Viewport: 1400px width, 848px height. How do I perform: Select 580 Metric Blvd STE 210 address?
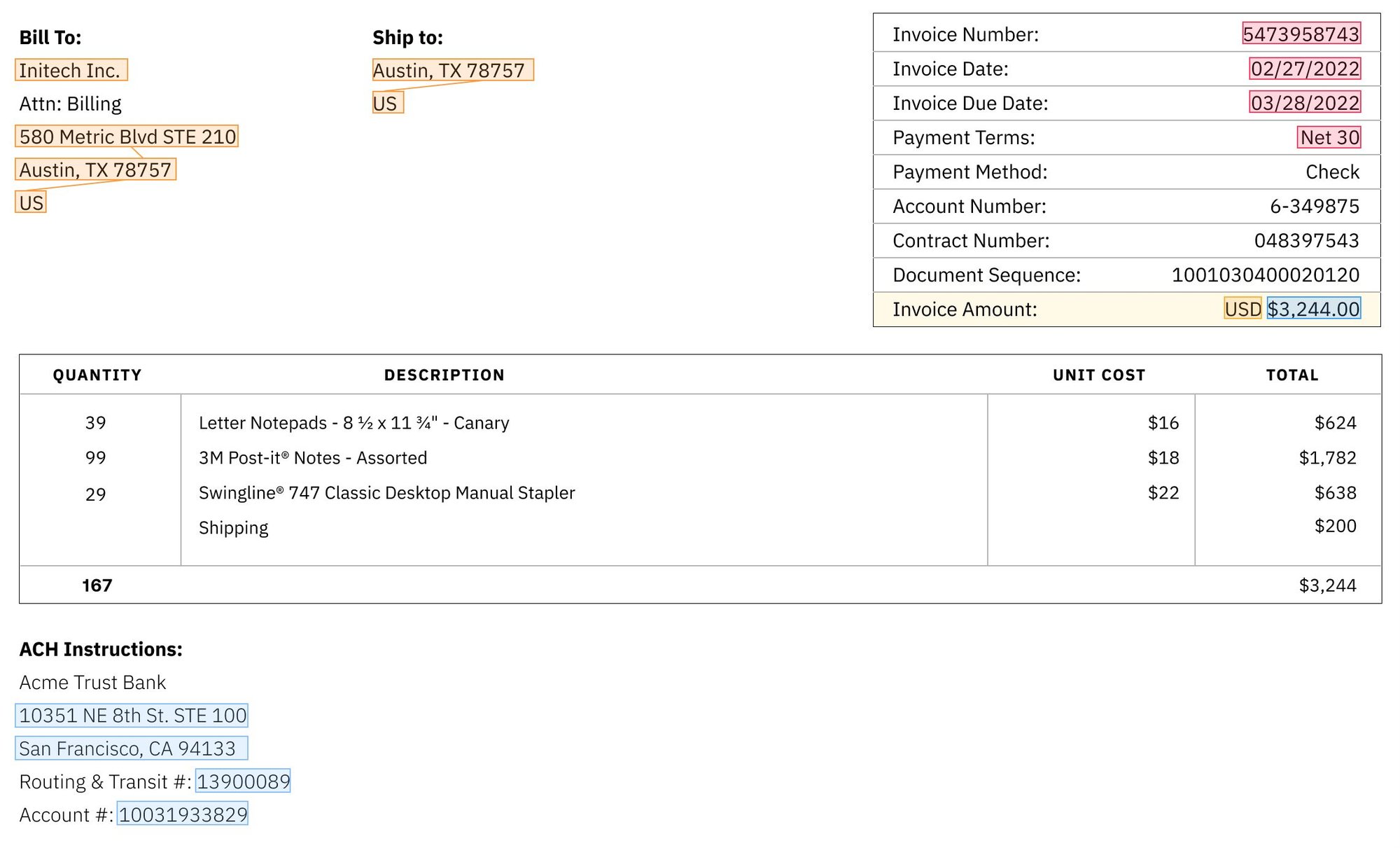(127, 136)
